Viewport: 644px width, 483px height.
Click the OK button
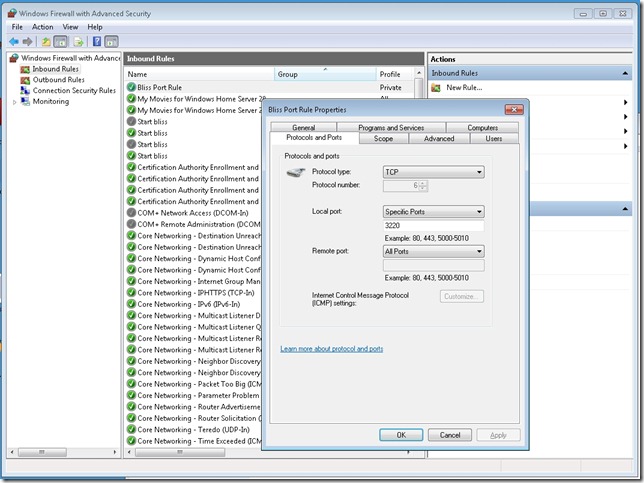(400, 435)
